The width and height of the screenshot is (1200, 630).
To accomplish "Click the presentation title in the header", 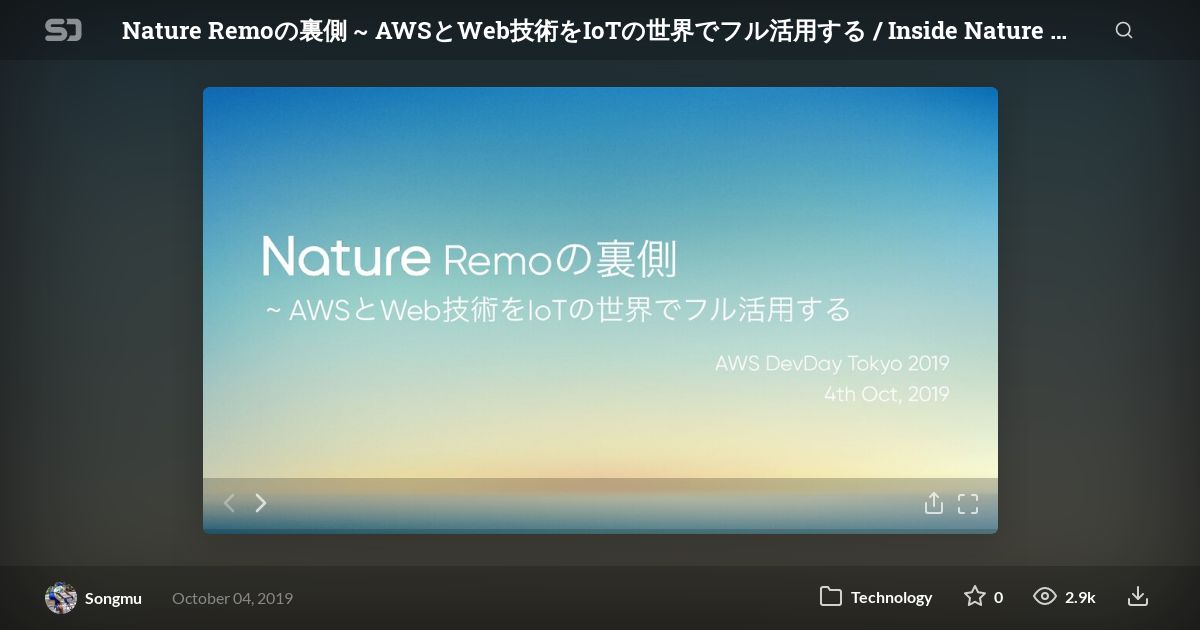I will [x=594, y=30].
